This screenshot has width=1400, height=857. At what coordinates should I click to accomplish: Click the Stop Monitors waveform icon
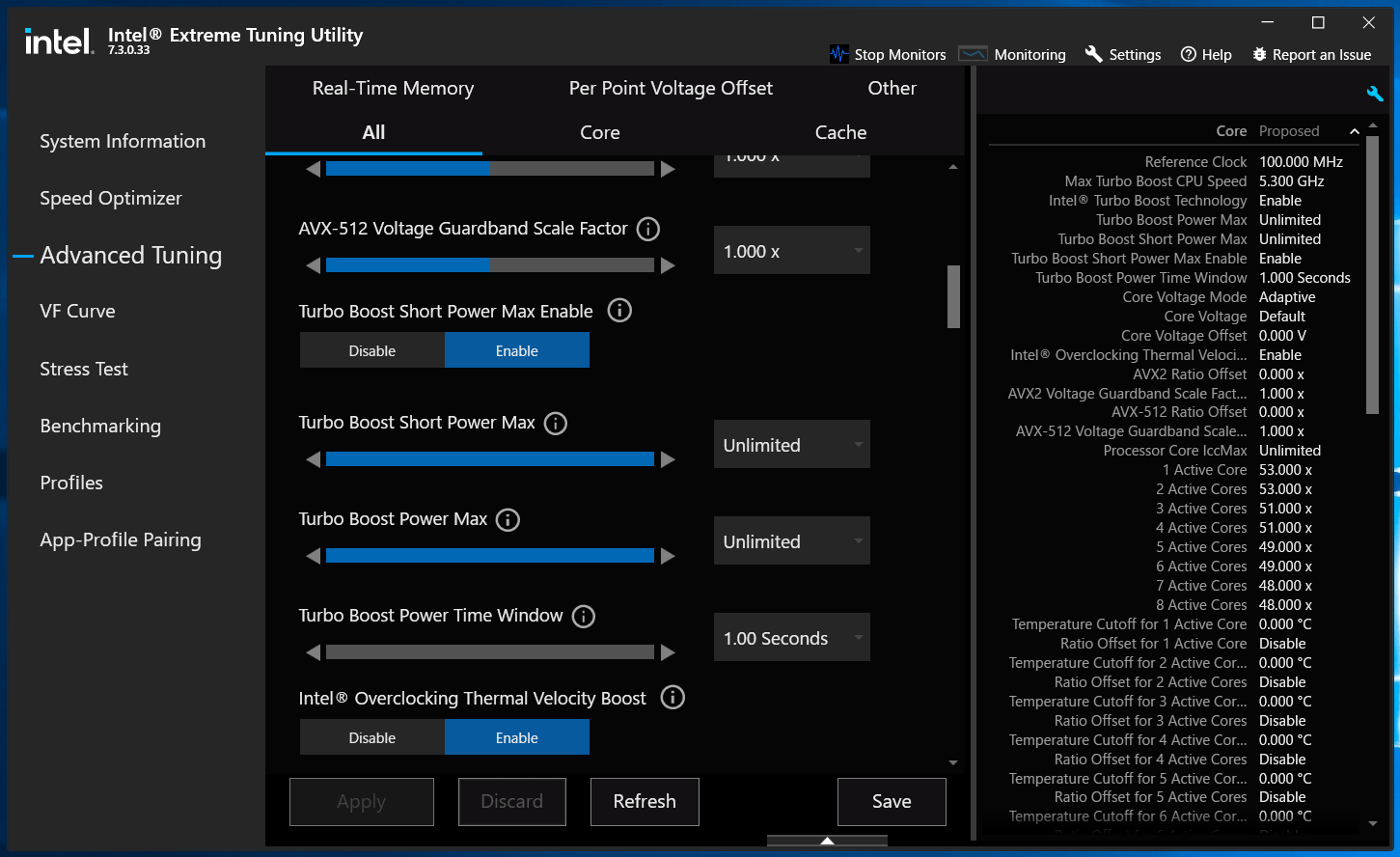(838, 54)
